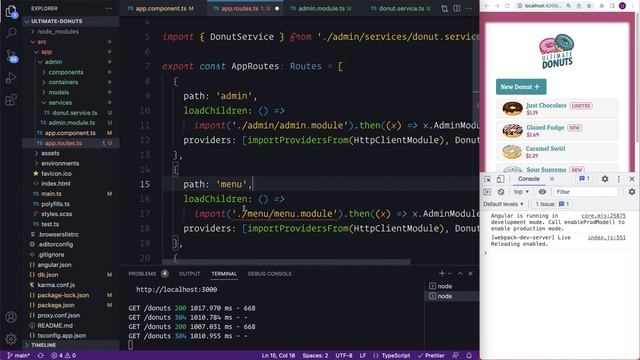
Task: Clear the console with the block icon
Action: (x=501, y=192)
